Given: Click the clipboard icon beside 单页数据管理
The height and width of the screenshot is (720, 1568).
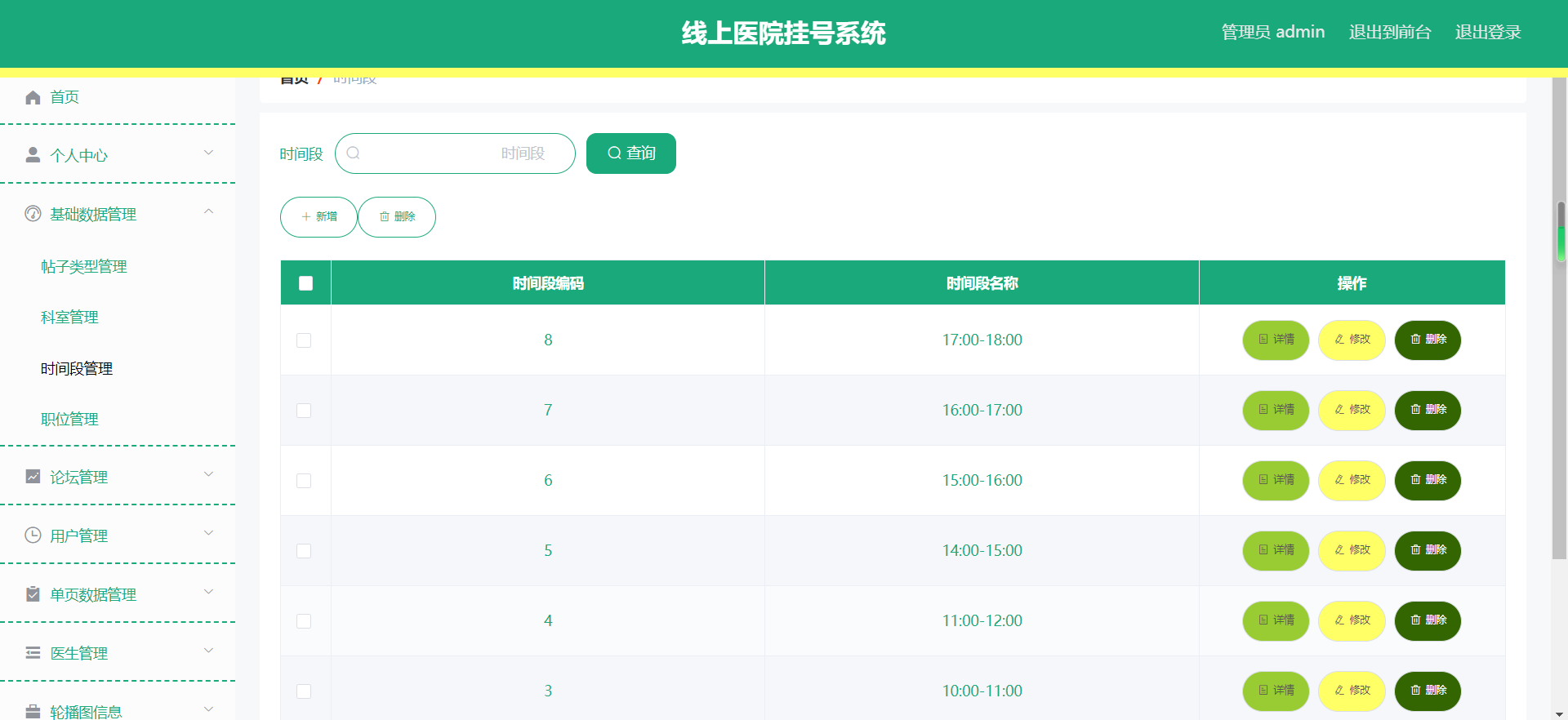Looking at the screenshot, I should pyautogui.click(x=33, y=594).
